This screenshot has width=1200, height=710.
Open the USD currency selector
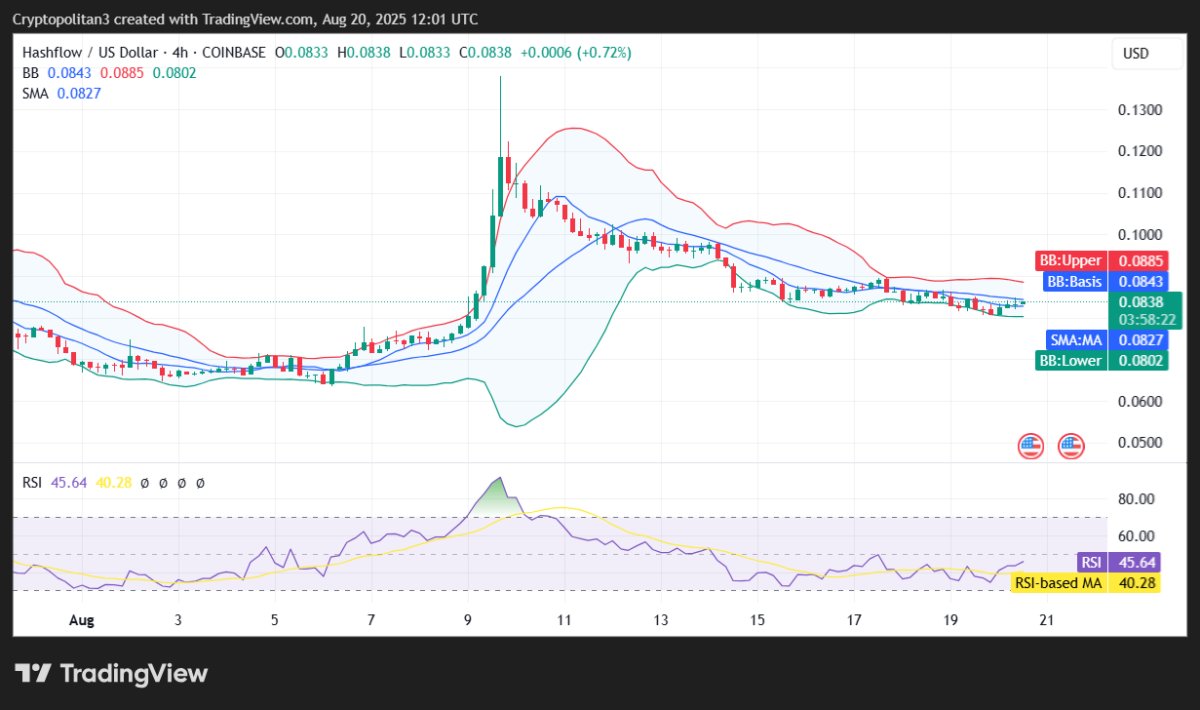pos(1146,52)
